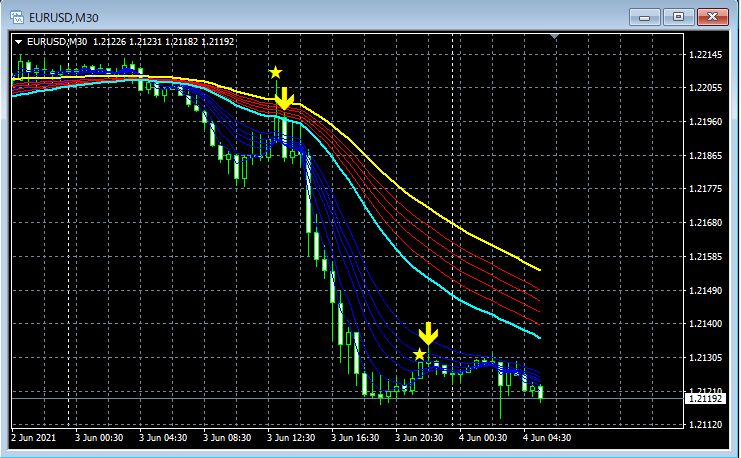
Task: Minimize the EURUSD,M30 chart window
Action: (x=644, y=17)
